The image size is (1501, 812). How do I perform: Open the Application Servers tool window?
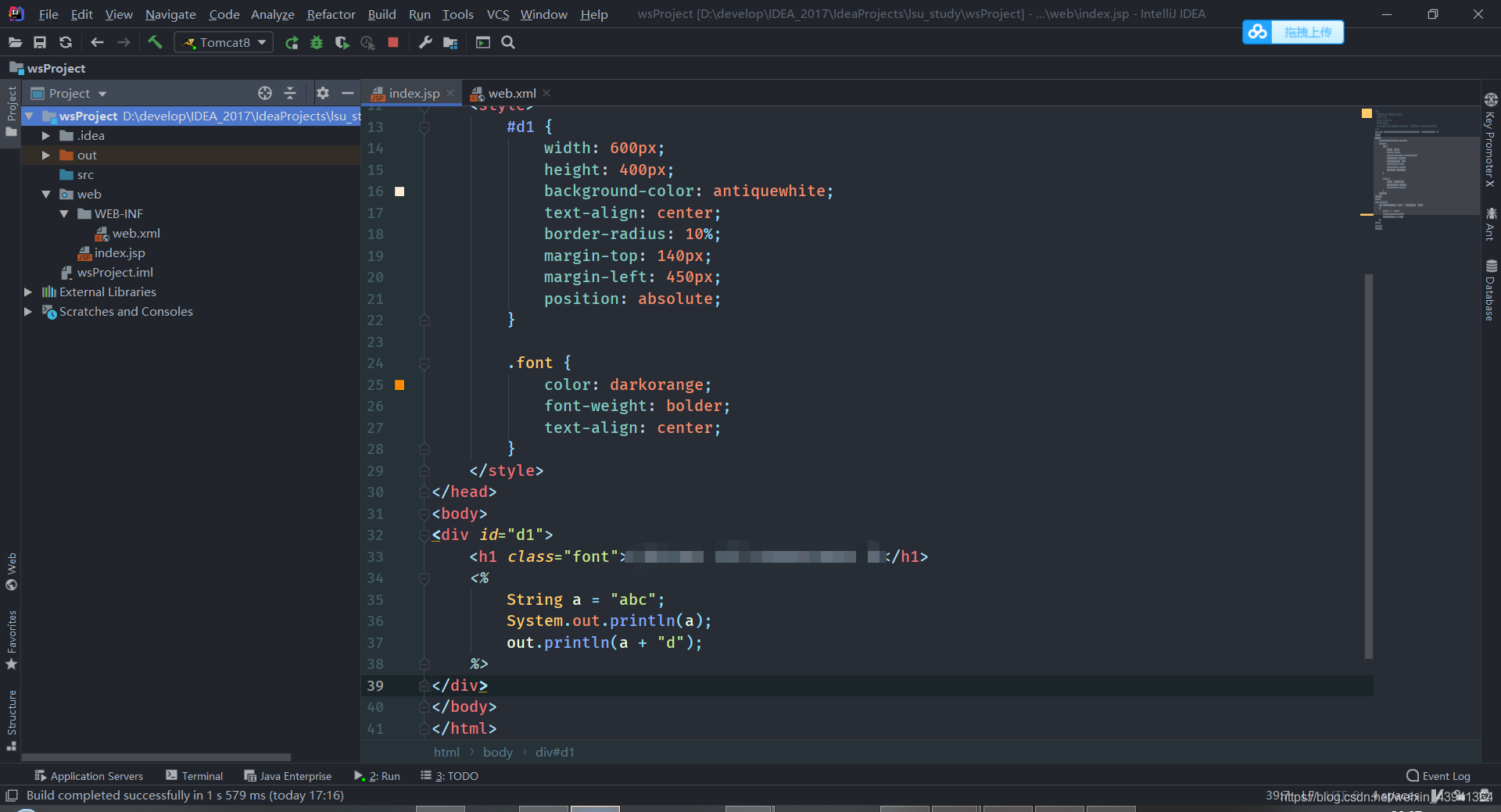click(88, 776)
